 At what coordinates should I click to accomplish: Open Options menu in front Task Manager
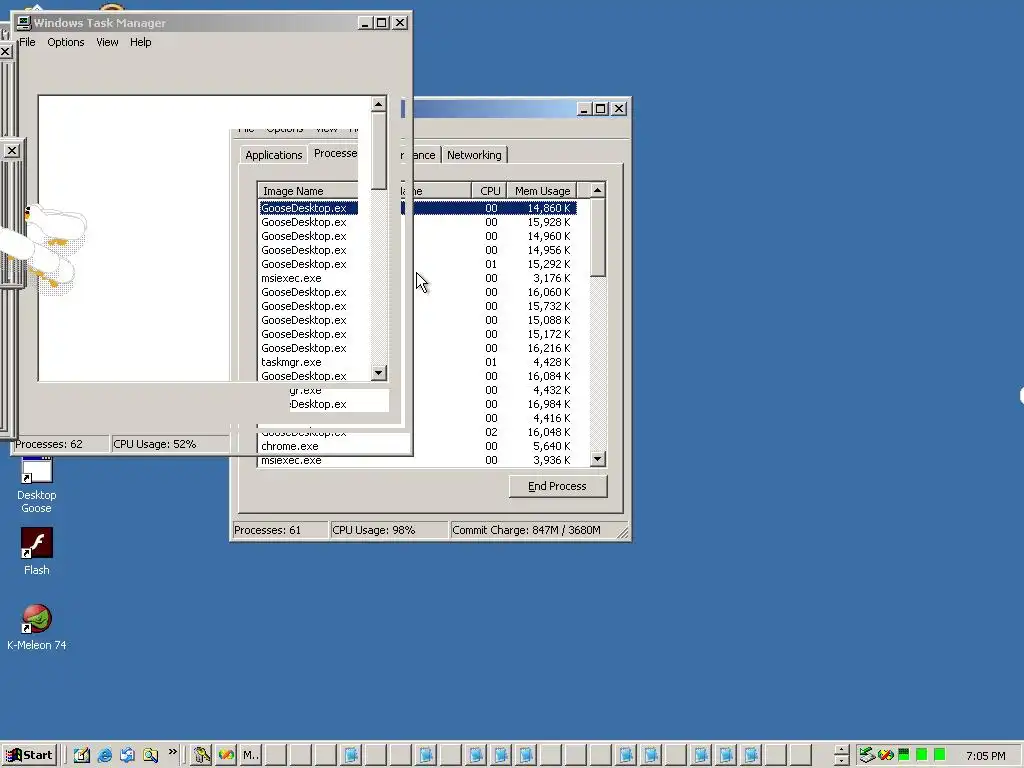pos(65,42)
